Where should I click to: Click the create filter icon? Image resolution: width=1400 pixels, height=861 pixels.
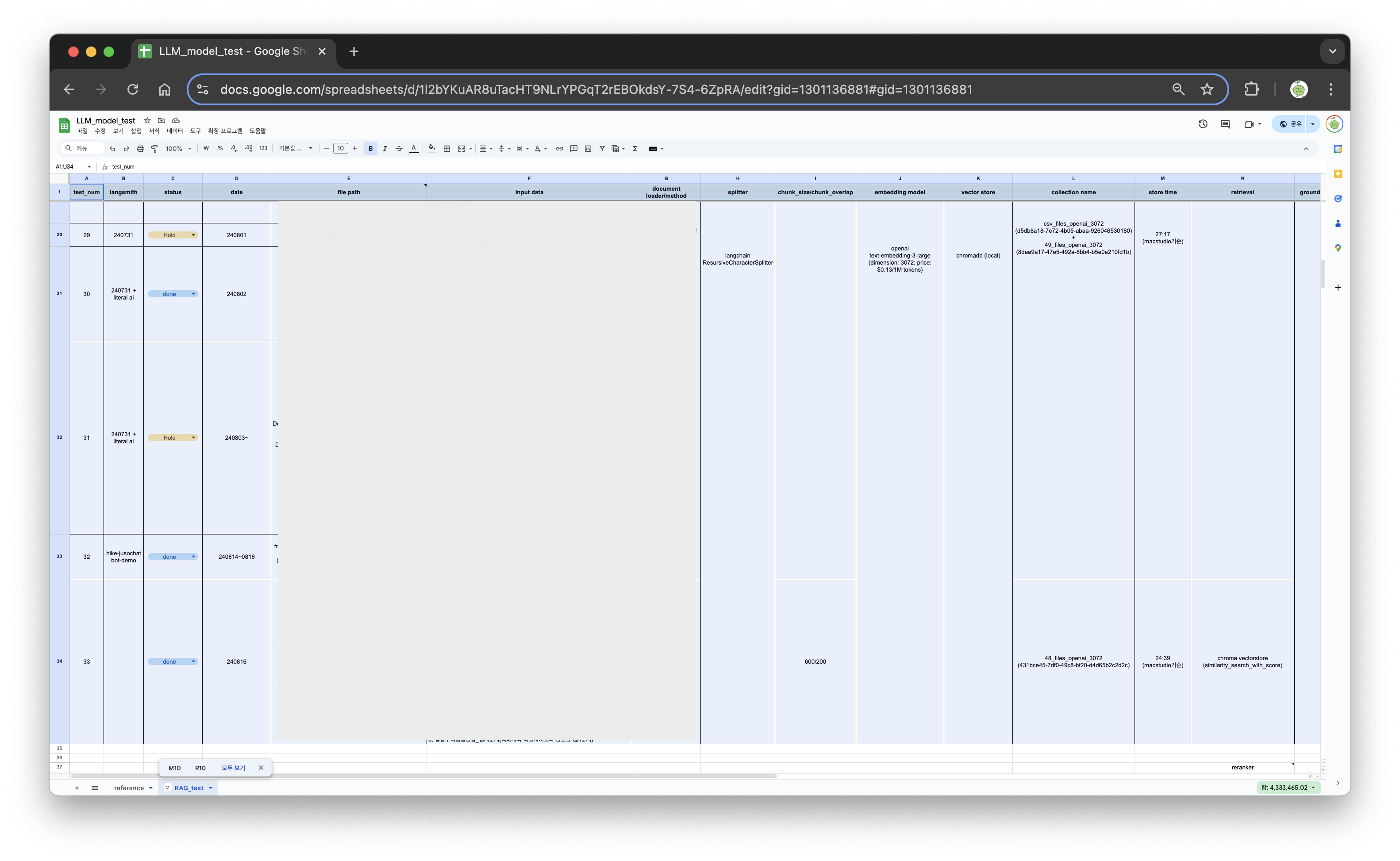point(602,149)
